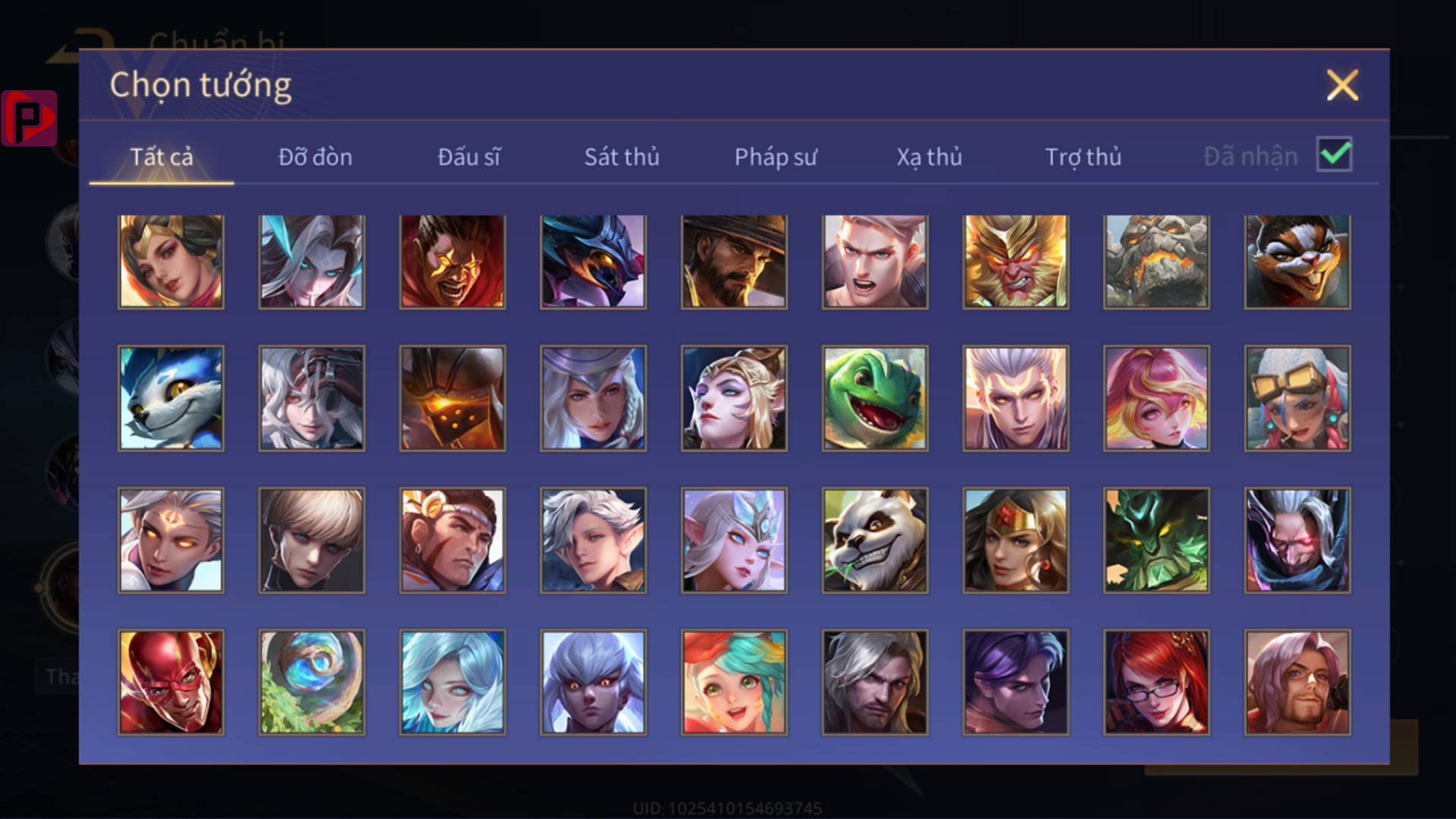The height and width of the screenshot is (819, 1456).
Task: Pick the blue wolf-fox hero portrait
Action: (171, 398)
